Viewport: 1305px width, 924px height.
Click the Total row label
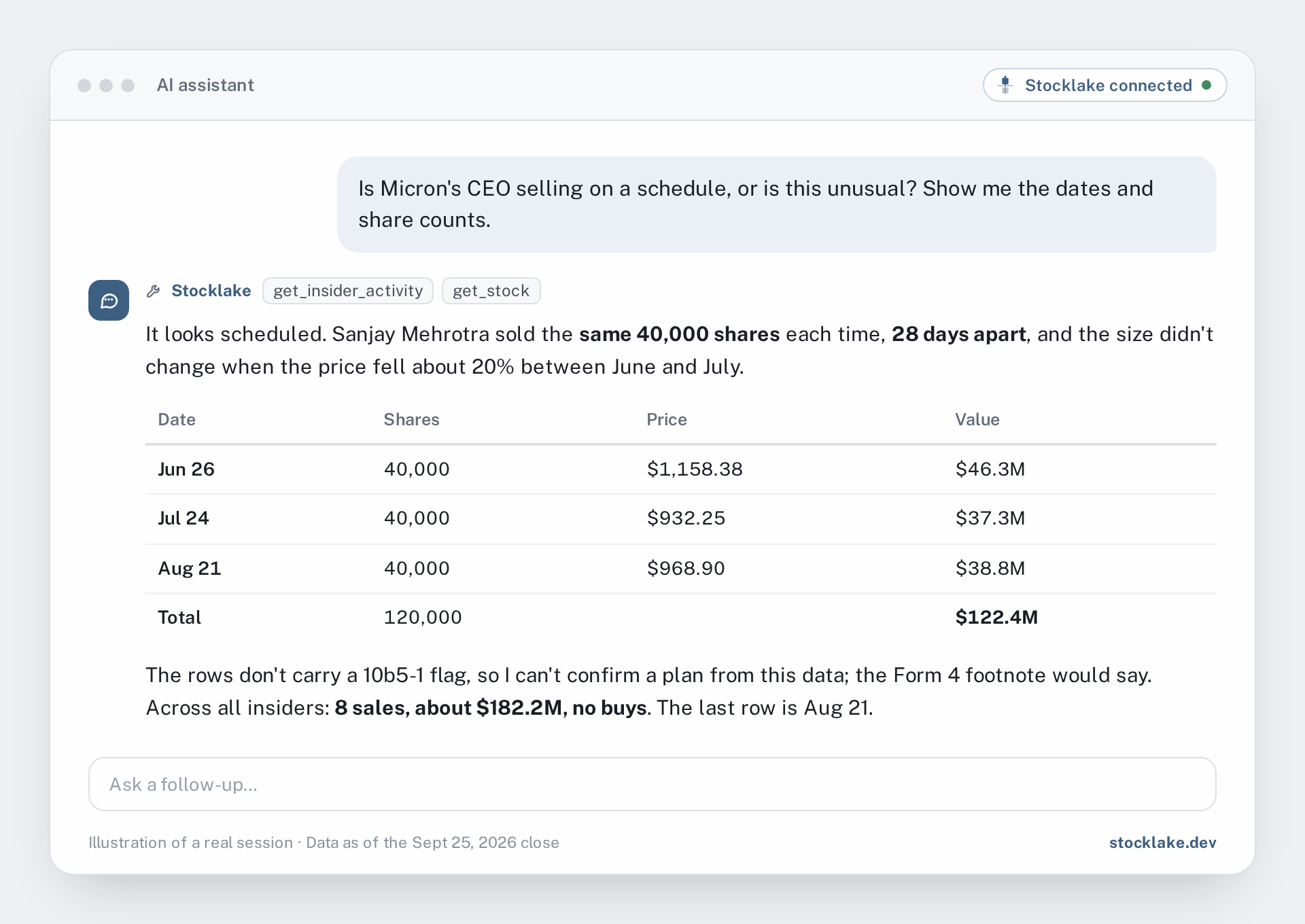[179, 617]
